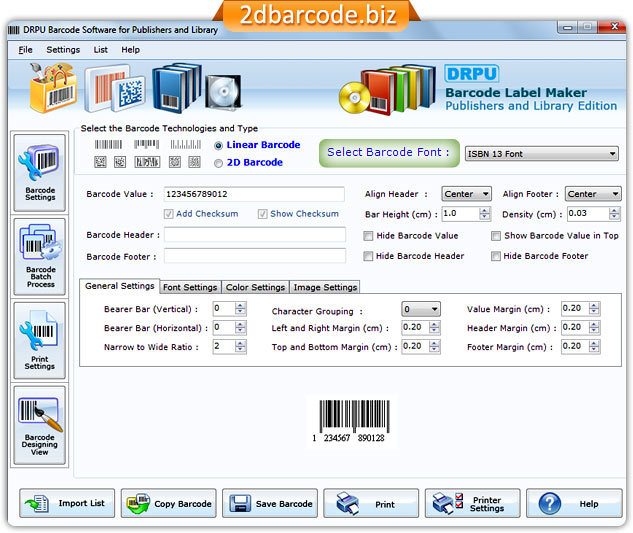
Task: Open the Help menu
Action: click(130, 50)
